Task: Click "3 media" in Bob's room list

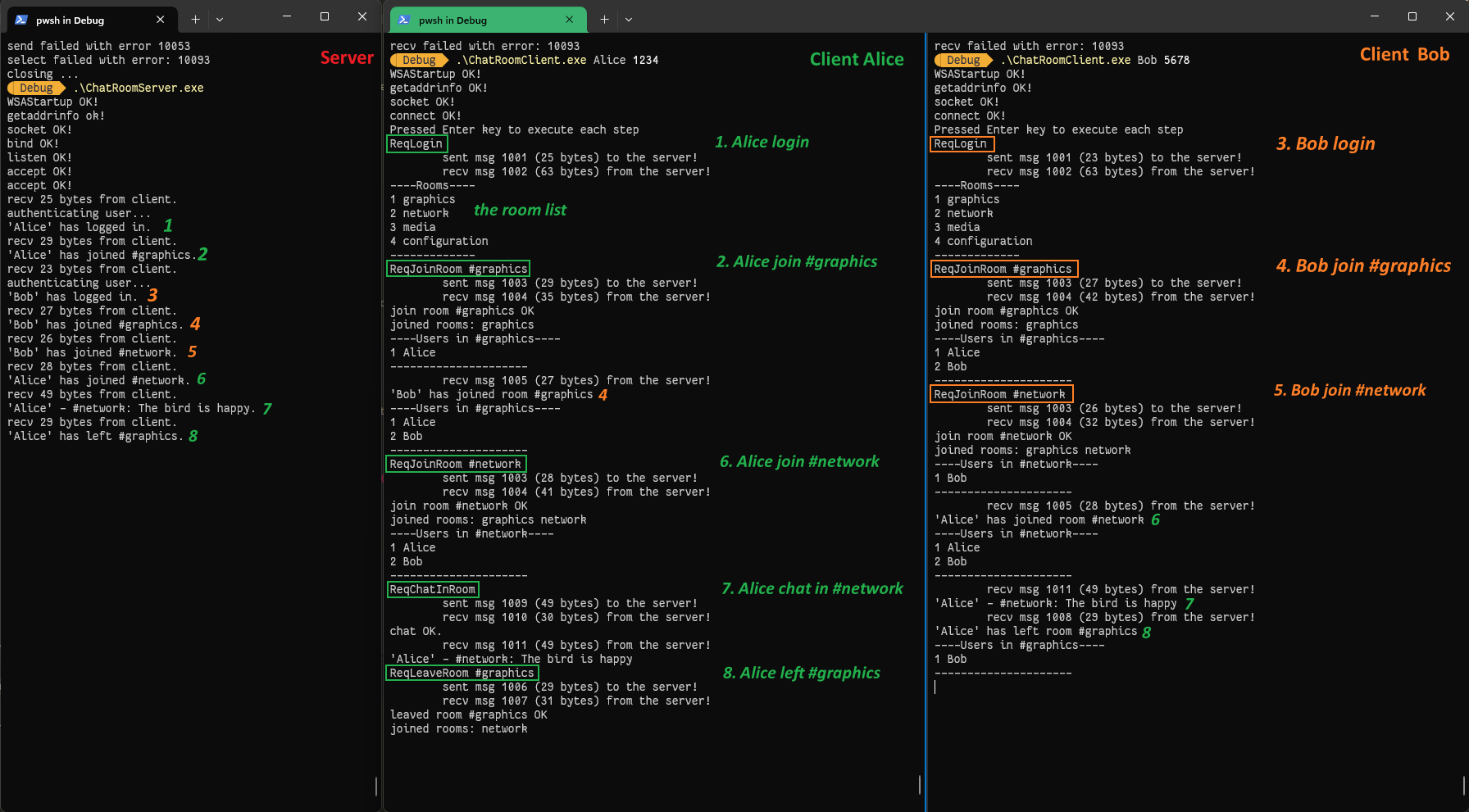Action: pos(957,227)
